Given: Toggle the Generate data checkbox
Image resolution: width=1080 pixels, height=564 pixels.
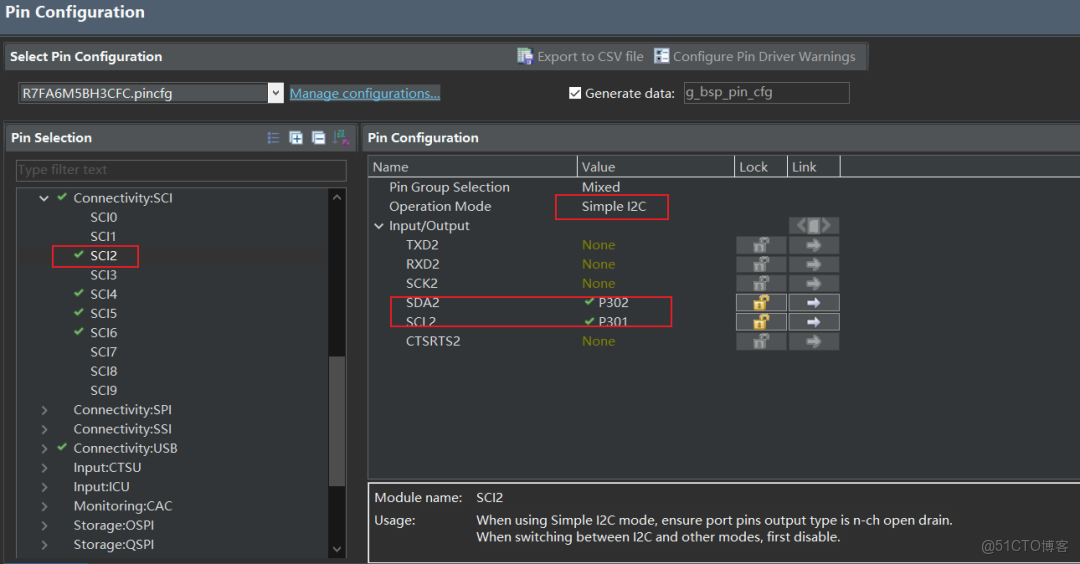Looking at the screenshot, I should tap(575, 93).
